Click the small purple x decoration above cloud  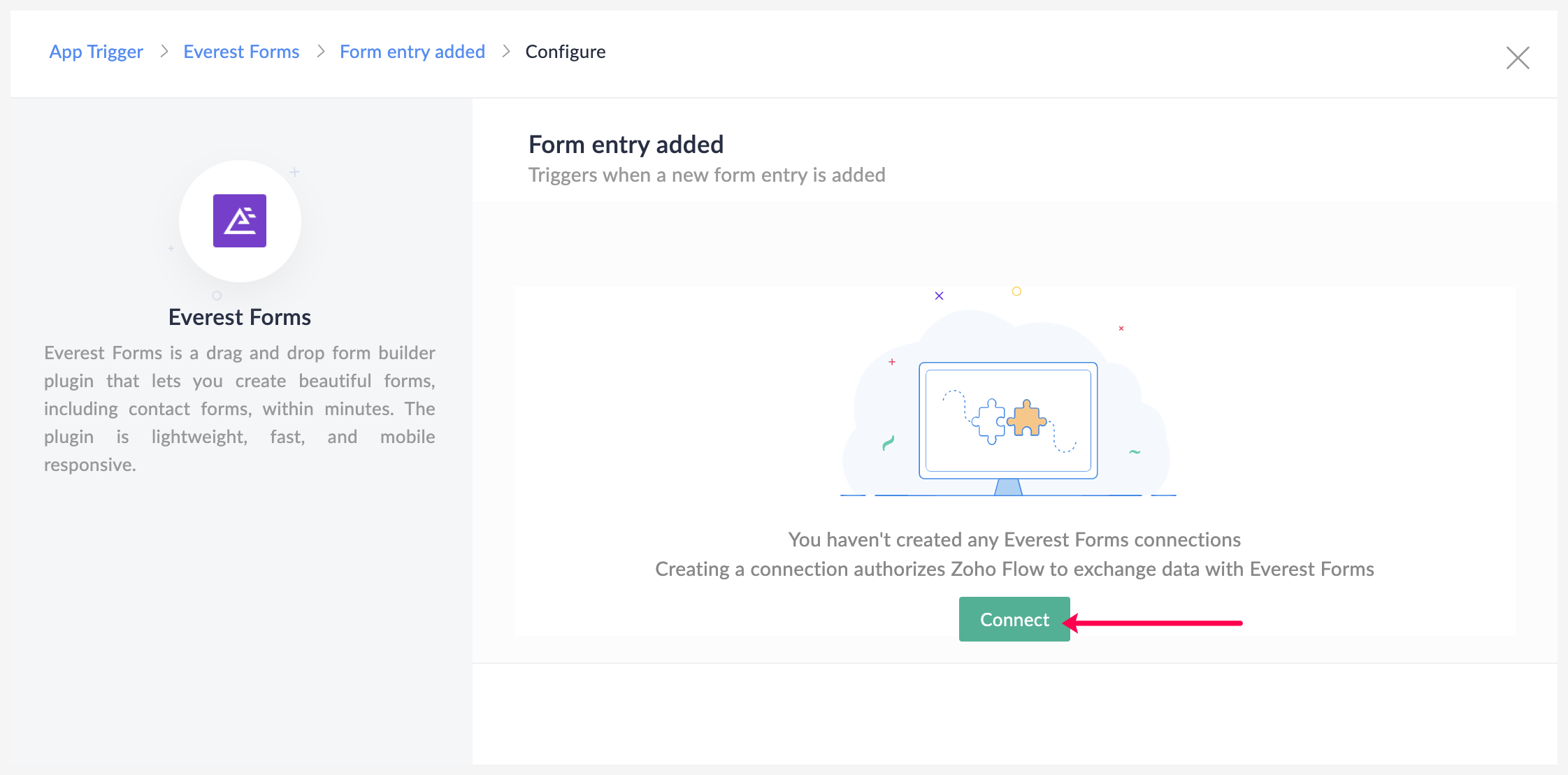[x=939, y=296]
